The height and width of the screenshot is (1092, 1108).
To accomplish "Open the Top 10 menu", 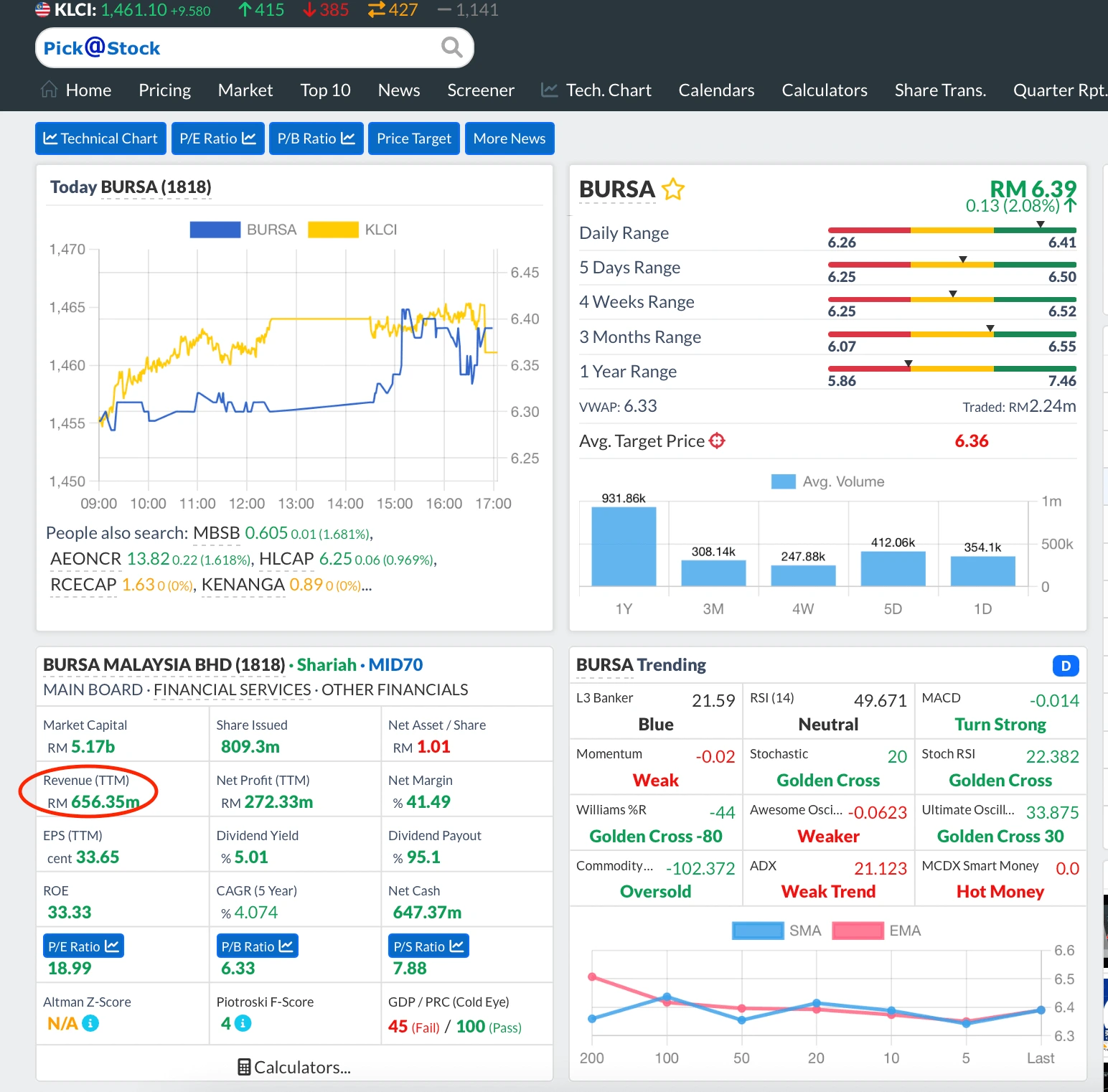I will pyautogui.click(x=325, y=90).
